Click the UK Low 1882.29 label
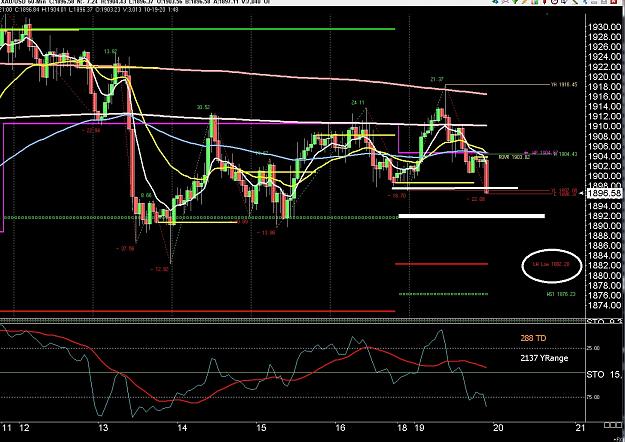This screenshot has width=625, height=442. pyautogui.click(x=551, y=264)
